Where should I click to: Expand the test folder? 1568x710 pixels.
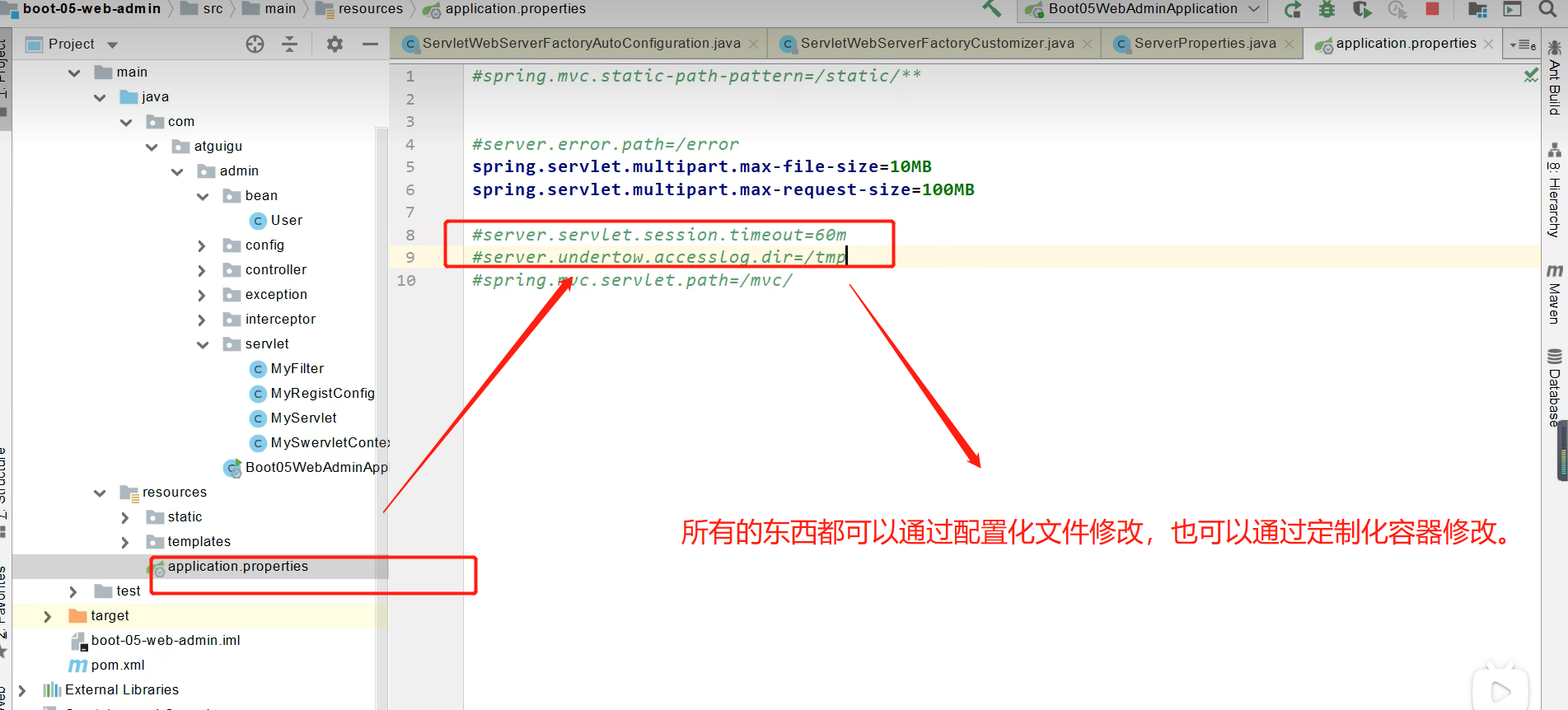pyautogui.click(x=73, y=591)
